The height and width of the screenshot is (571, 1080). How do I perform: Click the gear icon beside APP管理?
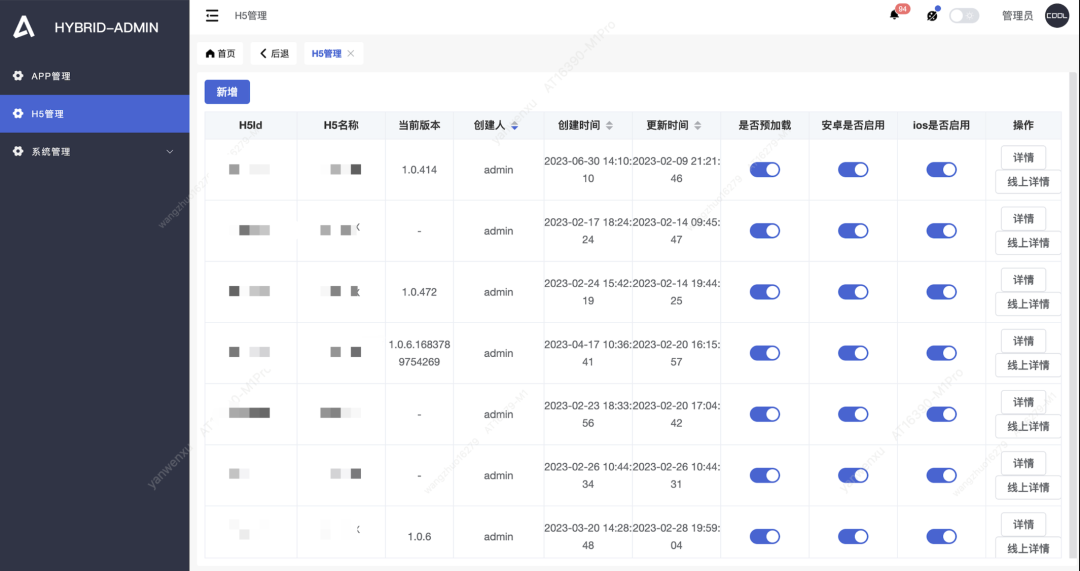point(18,76)
